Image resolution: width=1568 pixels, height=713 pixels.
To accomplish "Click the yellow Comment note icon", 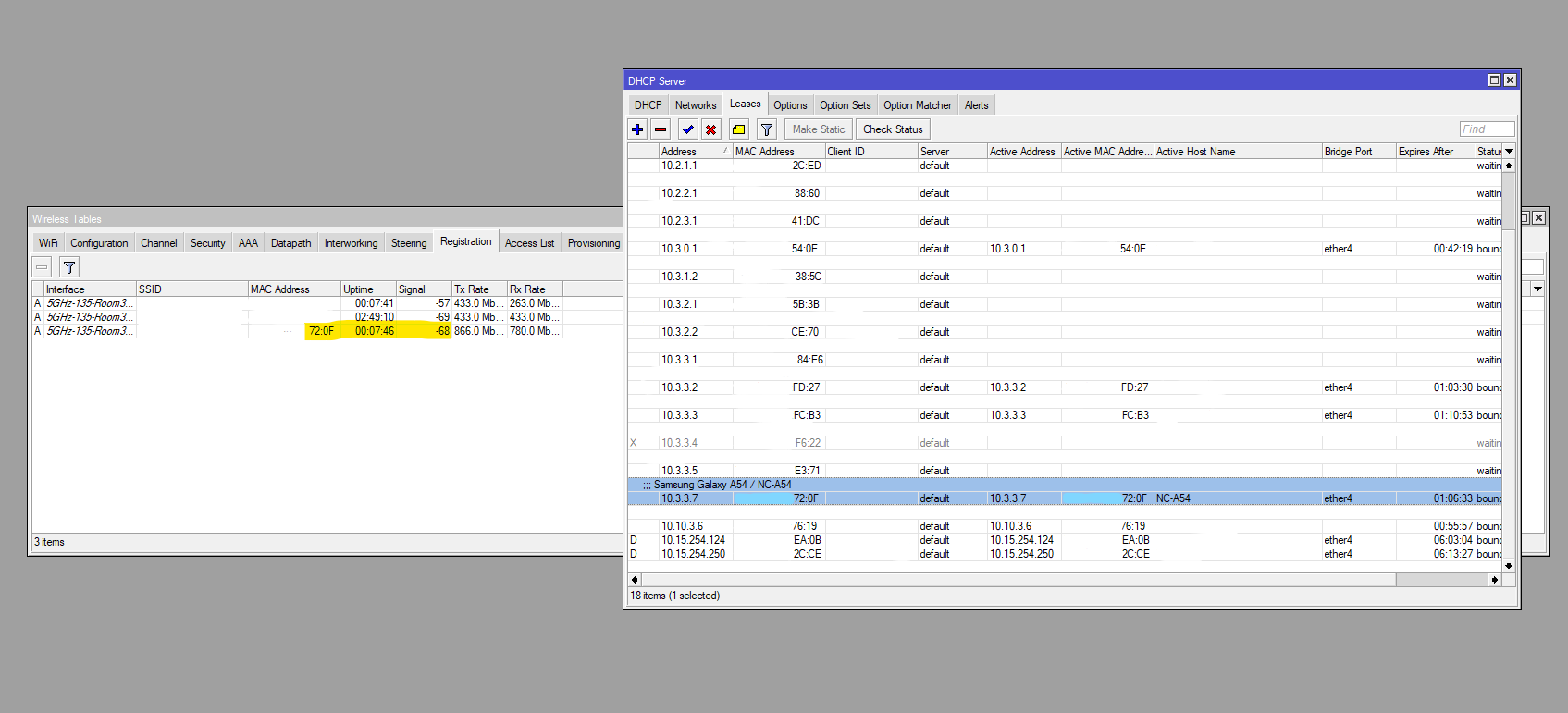I will click(738, 129).
